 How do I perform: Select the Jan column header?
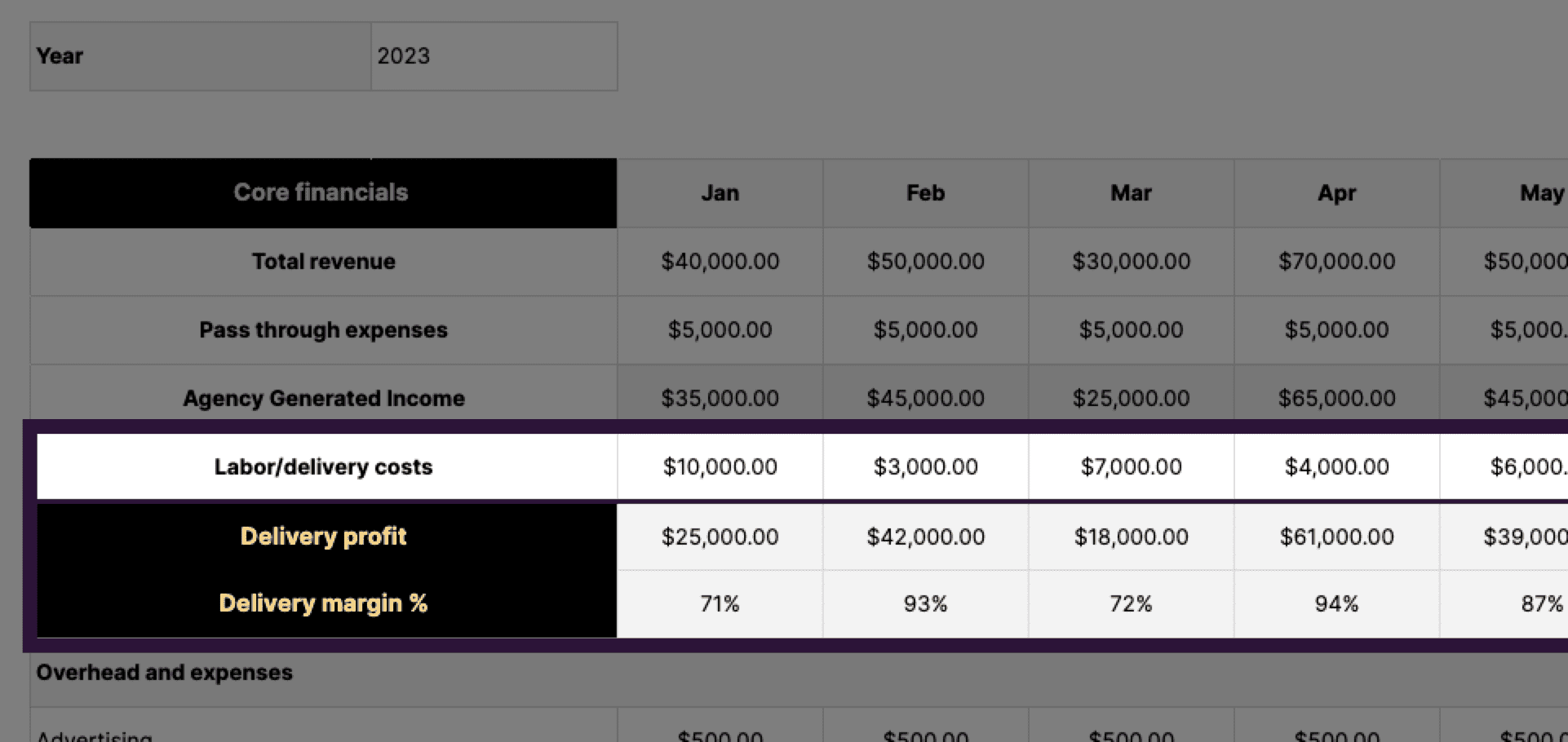pyautogui.click(x=720, y=193)
